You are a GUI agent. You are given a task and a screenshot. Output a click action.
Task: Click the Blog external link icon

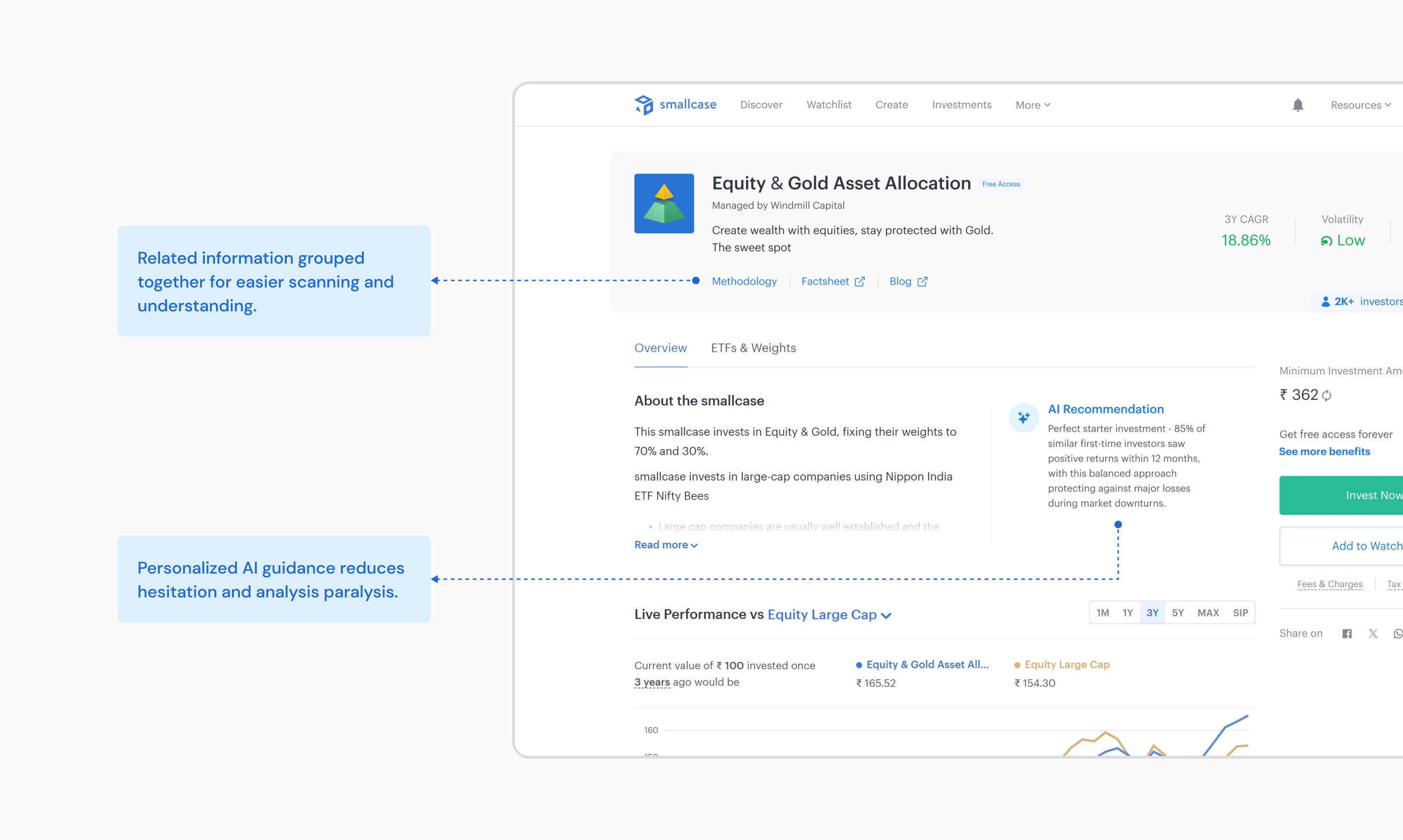pyautogui.click(x=922, y=281)
